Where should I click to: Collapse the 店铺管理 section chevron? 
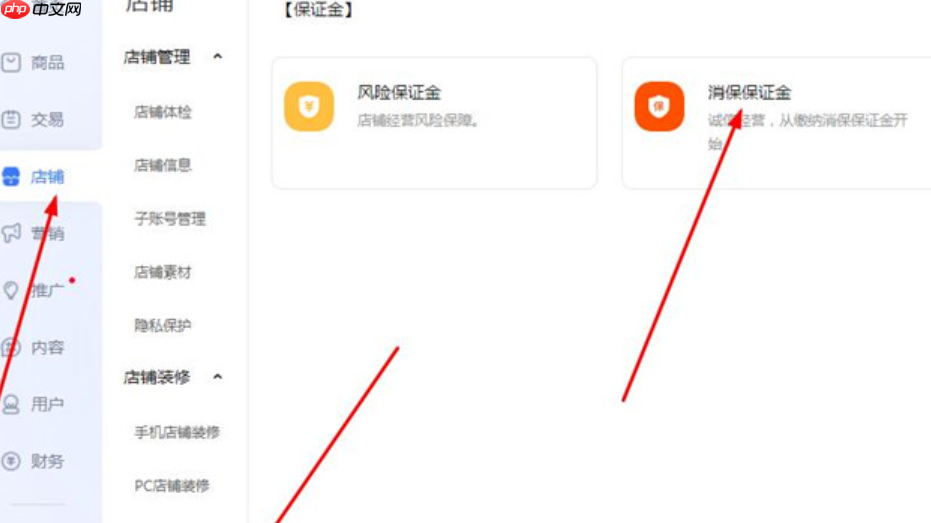pyautogui.click(x=217, y=57)
